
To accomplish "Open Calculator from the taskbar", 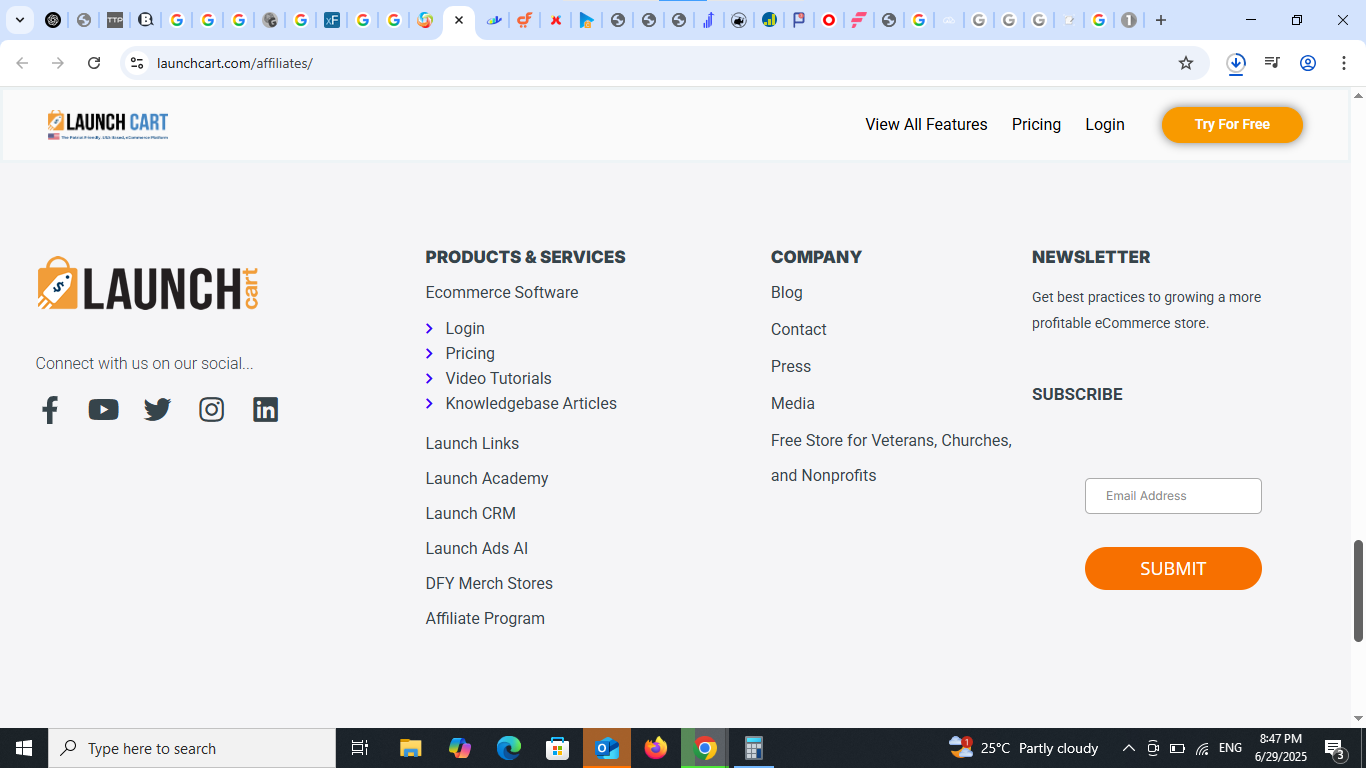I will tap(754, 748).
